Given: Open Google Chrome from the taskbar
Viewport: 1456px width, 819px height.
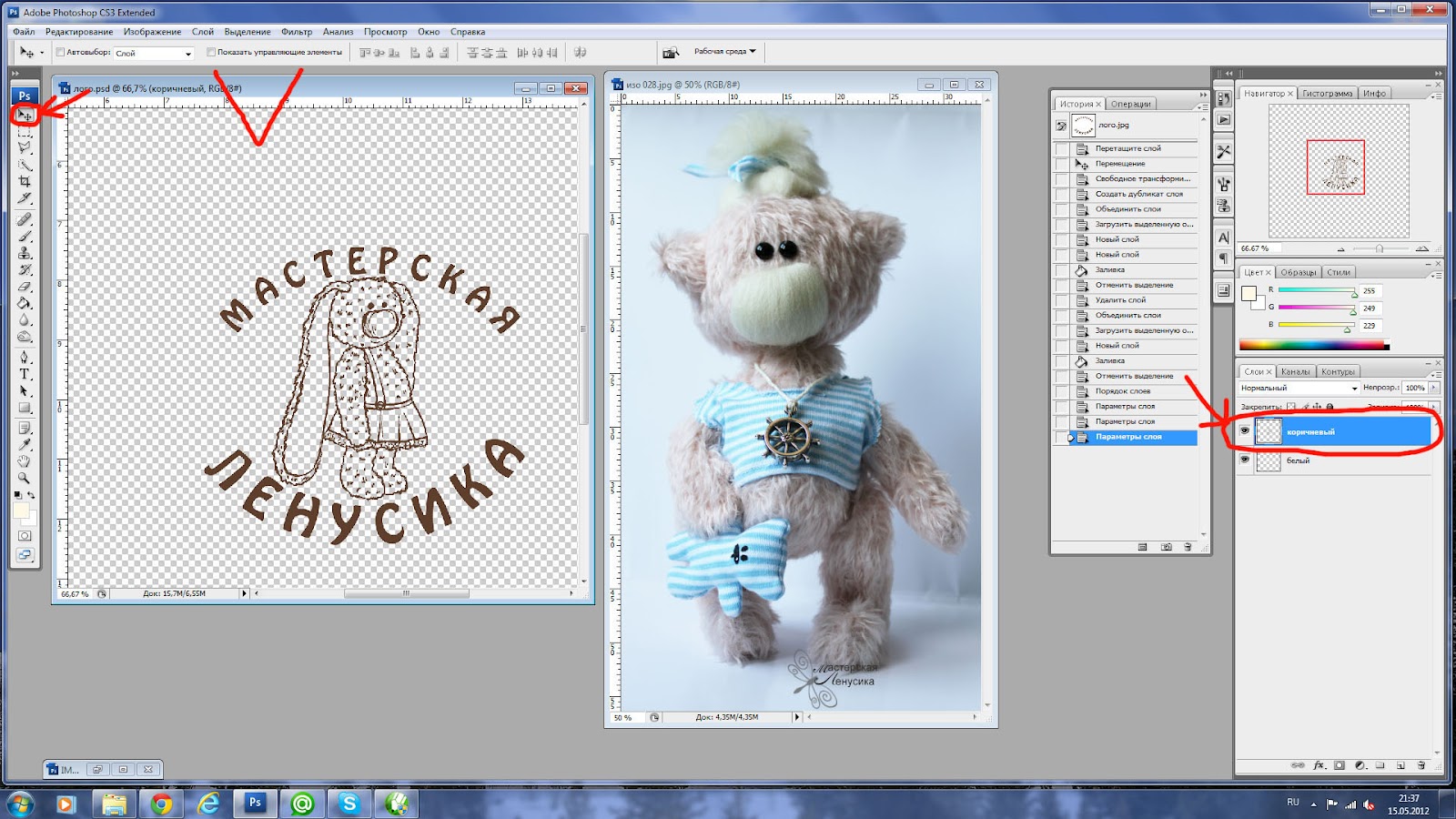Looking at the screenshot, I should pyautogui.click(x=161, y=804).
